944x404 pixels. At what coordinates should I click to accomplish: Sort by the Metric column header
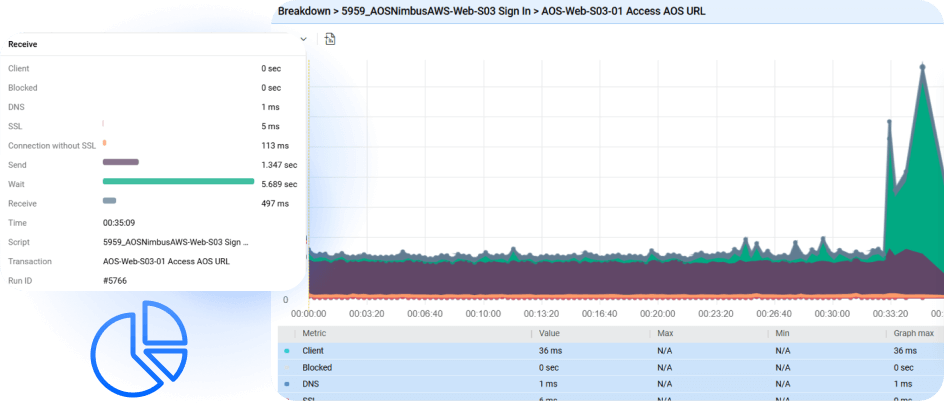pos(314,334)
